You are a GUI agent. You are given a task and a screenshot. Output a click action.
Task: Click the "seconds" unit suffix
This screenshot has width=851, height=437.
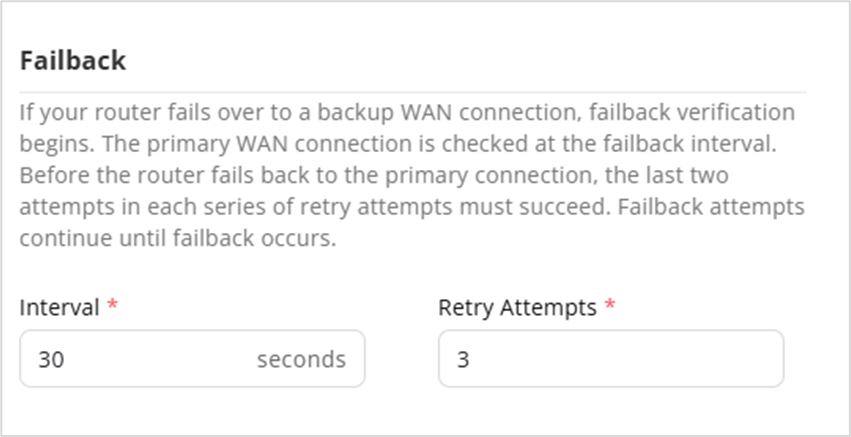(x=301, y=359)
